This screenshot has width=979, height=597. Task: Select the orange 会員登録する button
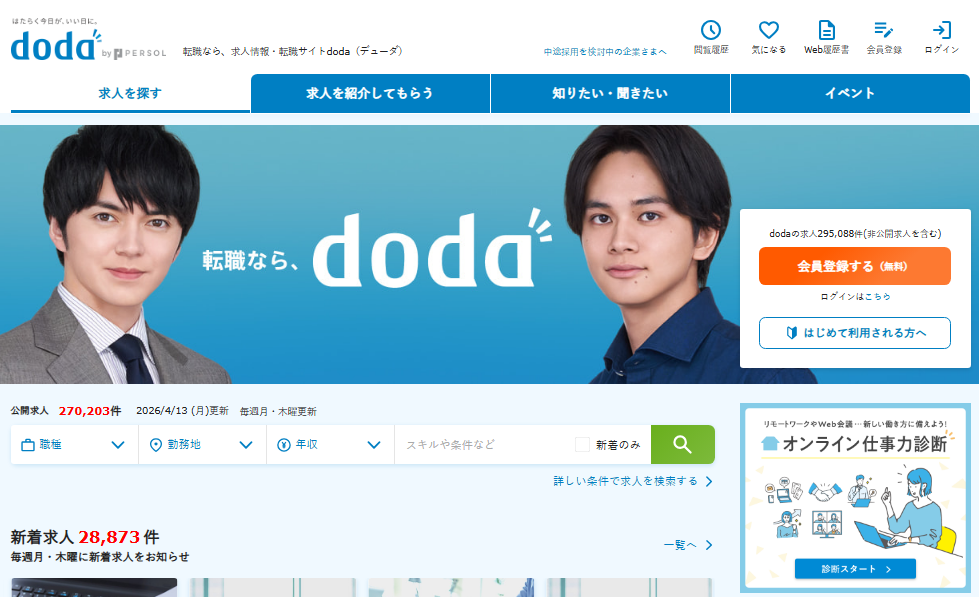[855, 266]
